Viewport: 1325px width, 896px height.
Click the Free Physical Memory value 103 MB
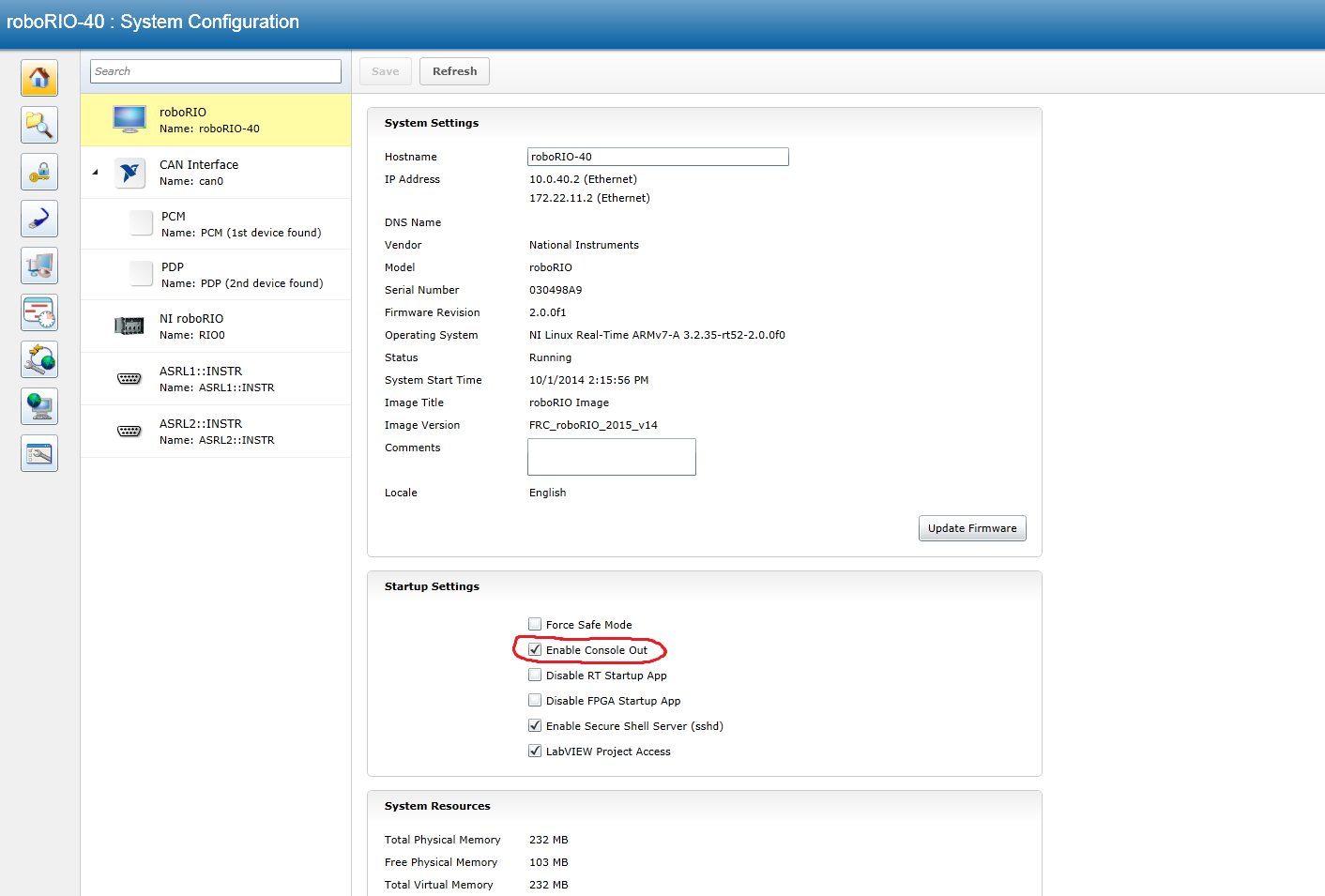pyautogui.click(x=549, y=862)
